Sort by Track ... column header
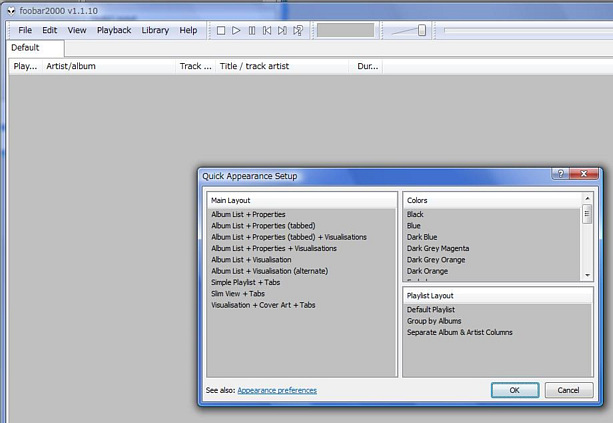This screenshot has width=613, height=423. click(195, 66)
